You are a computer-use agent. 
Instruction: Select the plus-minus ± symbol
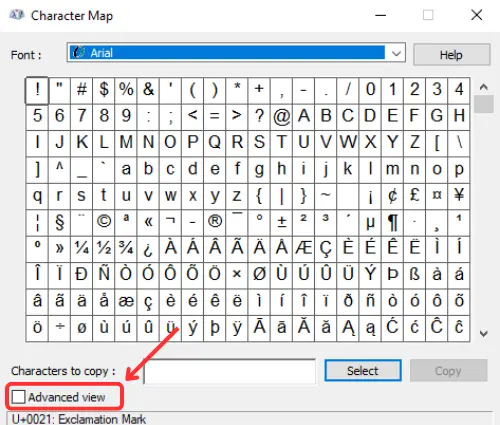pyautogui.click(x=281, y=222)
